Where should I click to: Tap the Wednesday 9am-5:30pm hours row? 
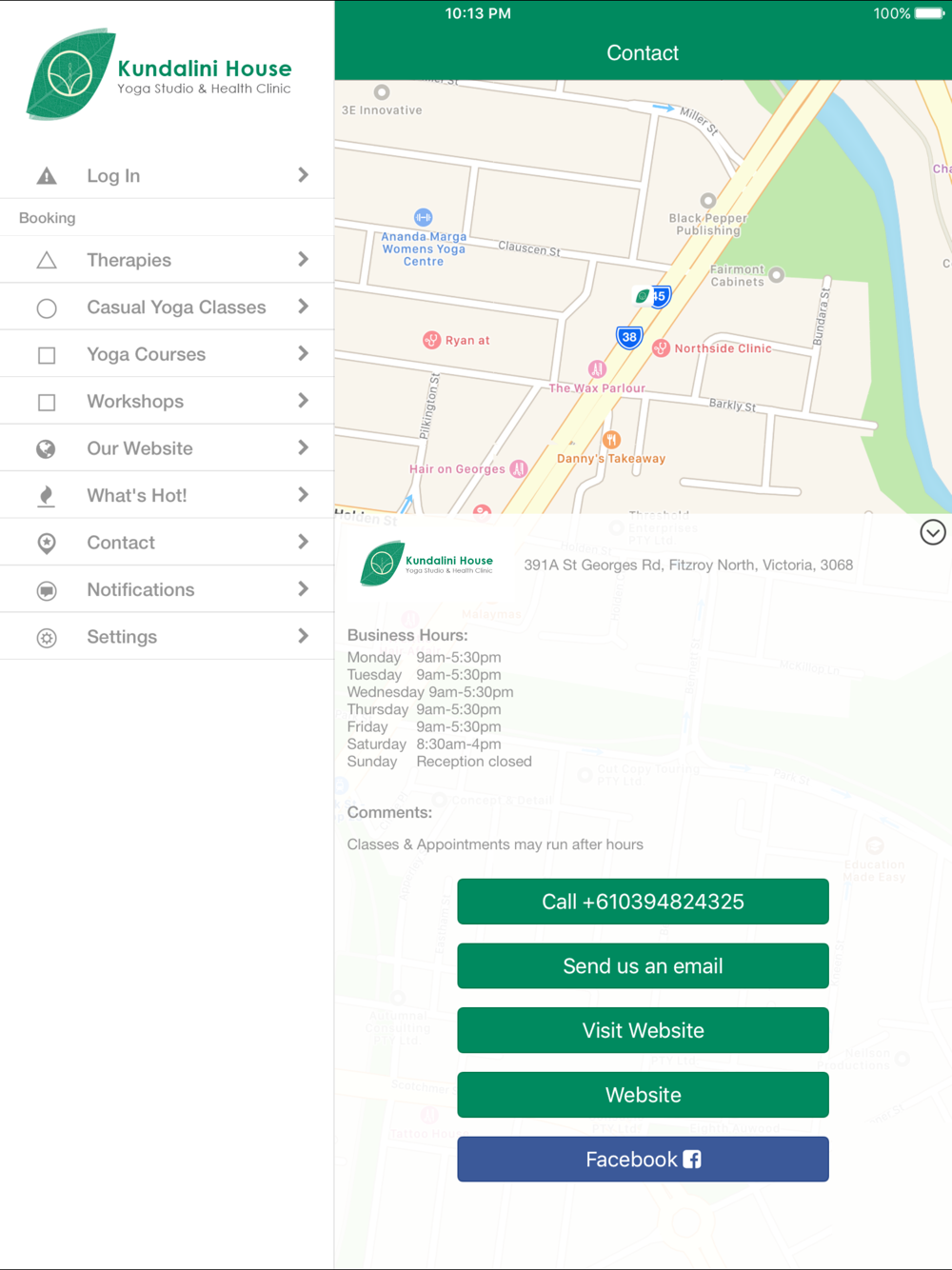[x=430, y=691]
